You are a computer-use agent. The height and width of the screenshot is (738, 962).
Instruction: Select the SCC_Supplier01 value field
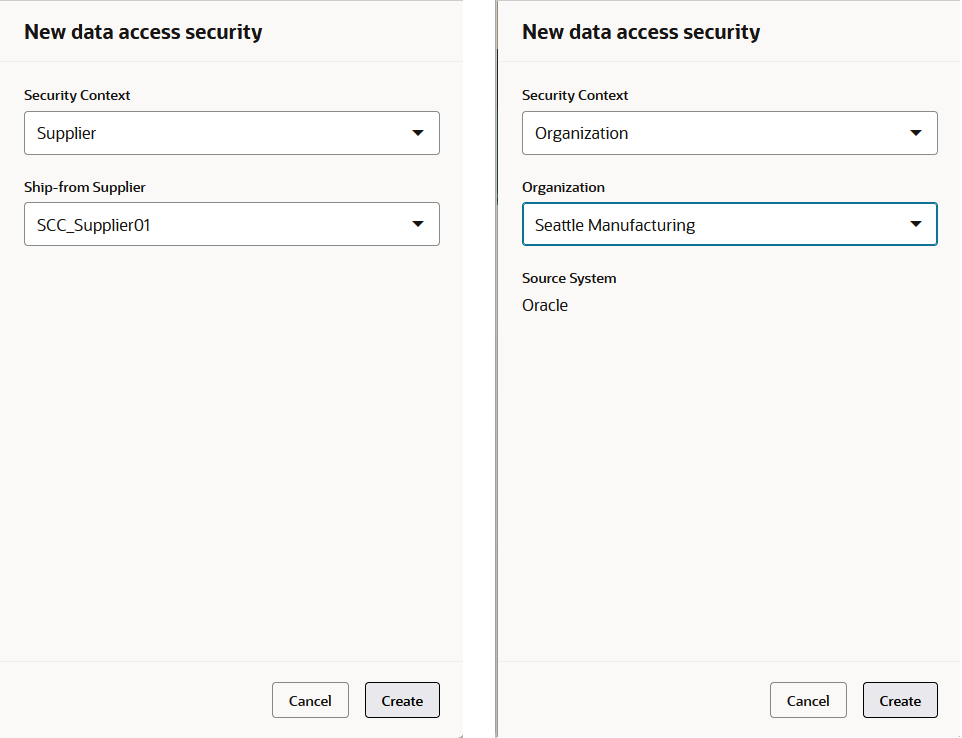point(200,224)
